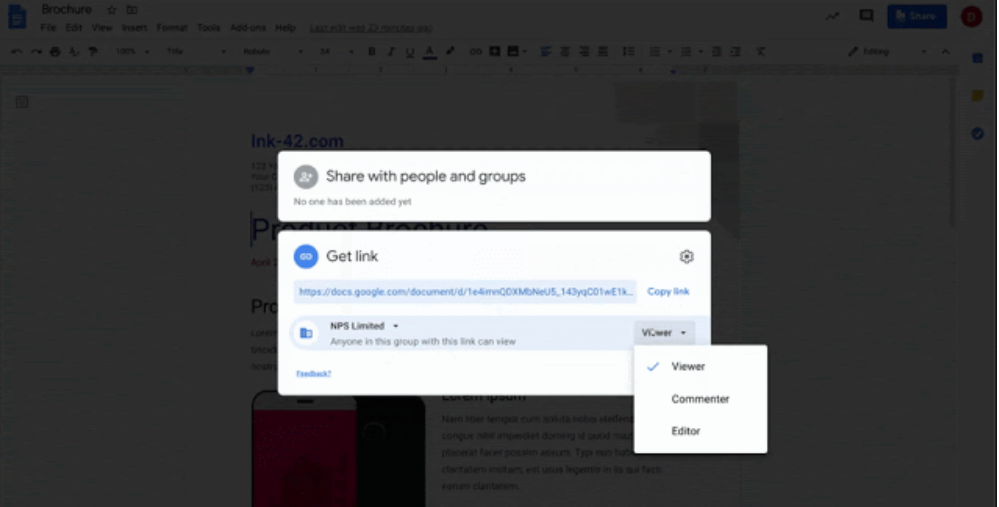The height and width of the screenshot is (507, 999).
Task: Open the paragraph style Title dropdown
Action: (x=196, y=52)
